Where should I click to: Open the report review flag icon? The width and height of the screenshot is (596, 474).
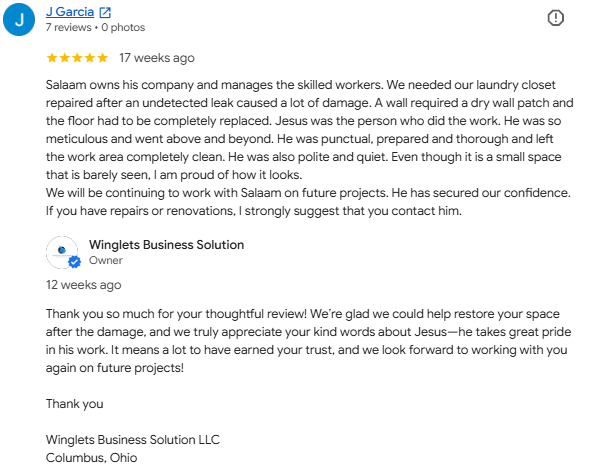coord(555,18)
